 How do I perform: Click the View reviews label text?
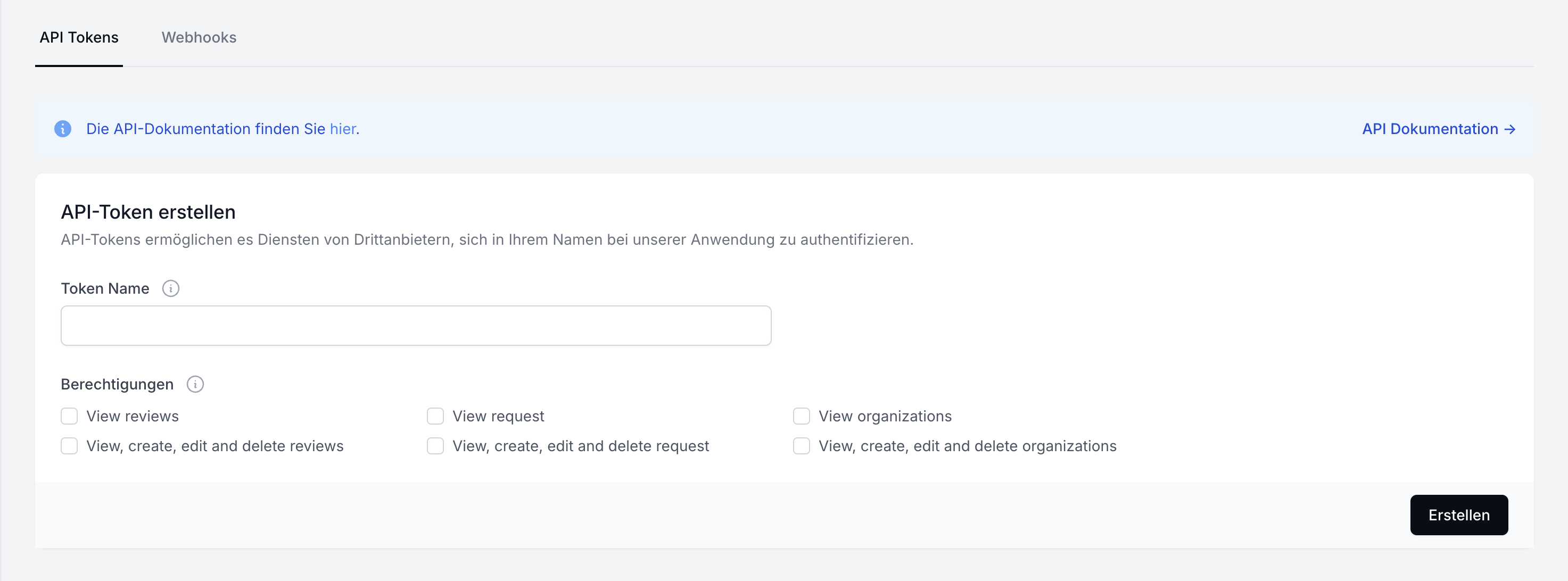[x=133, y=416]
